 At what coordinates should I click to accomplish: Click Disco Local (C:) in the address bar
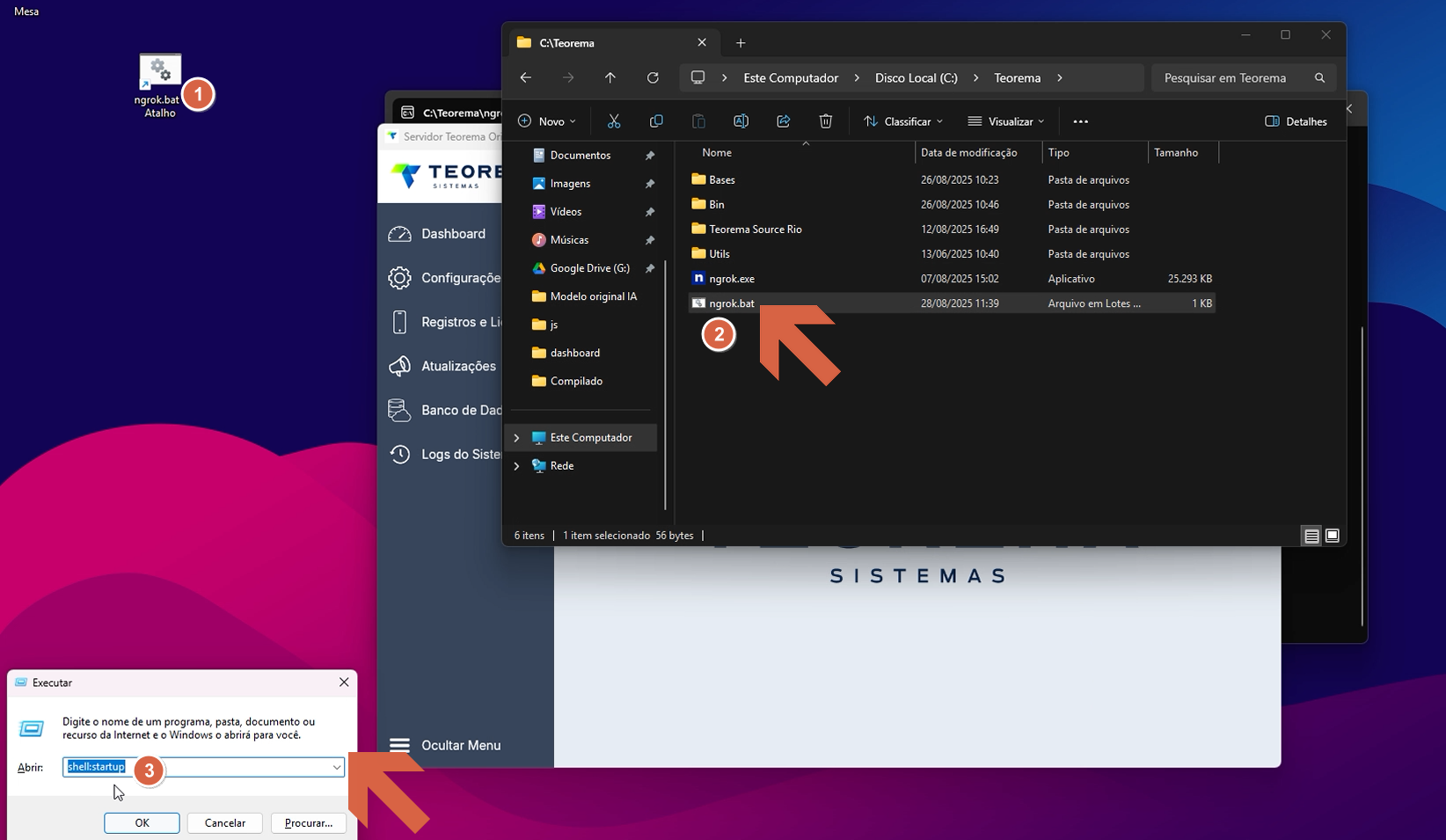click(916, 77)
